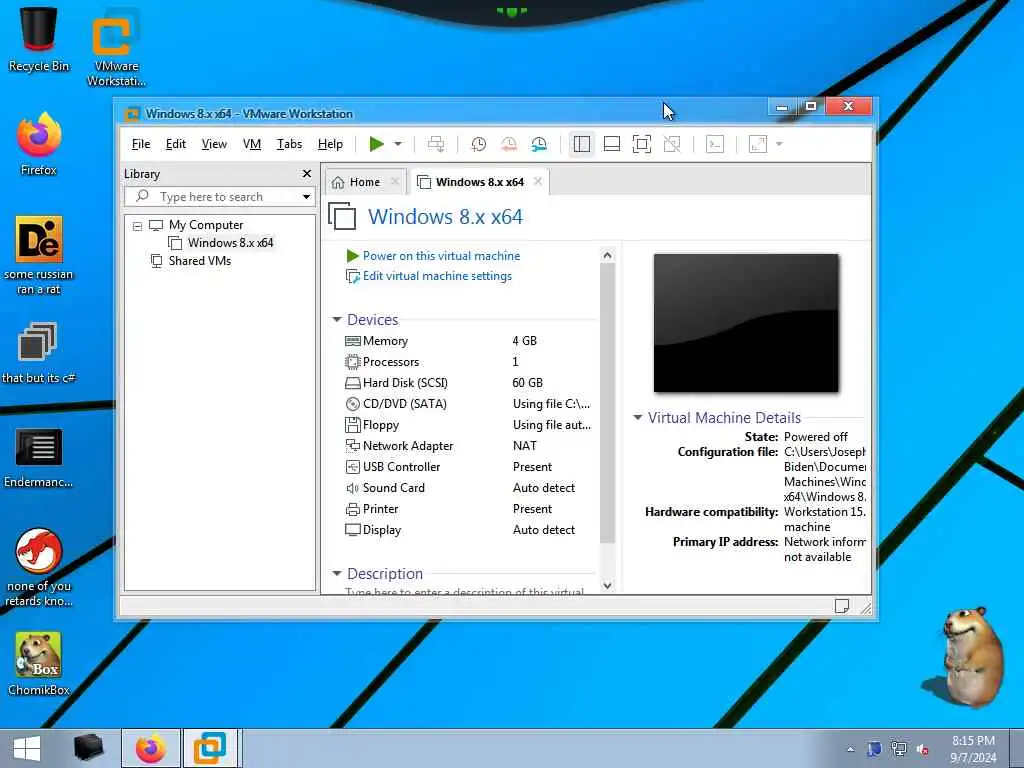The height and width of the screenshot is (768, 1024).
Task: Open the VM menu
Action: [x=252, y=144]
